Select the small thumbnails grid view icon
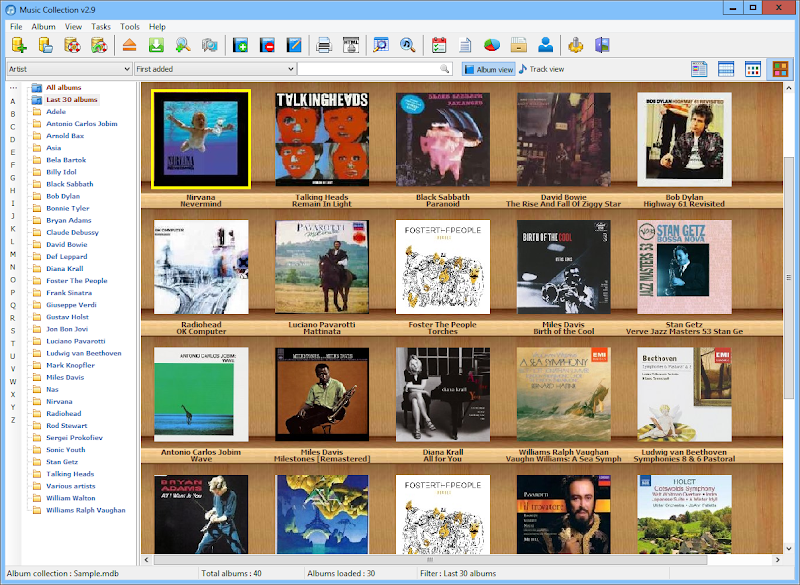This screenshot has height=585, width=800. point(753,69)
